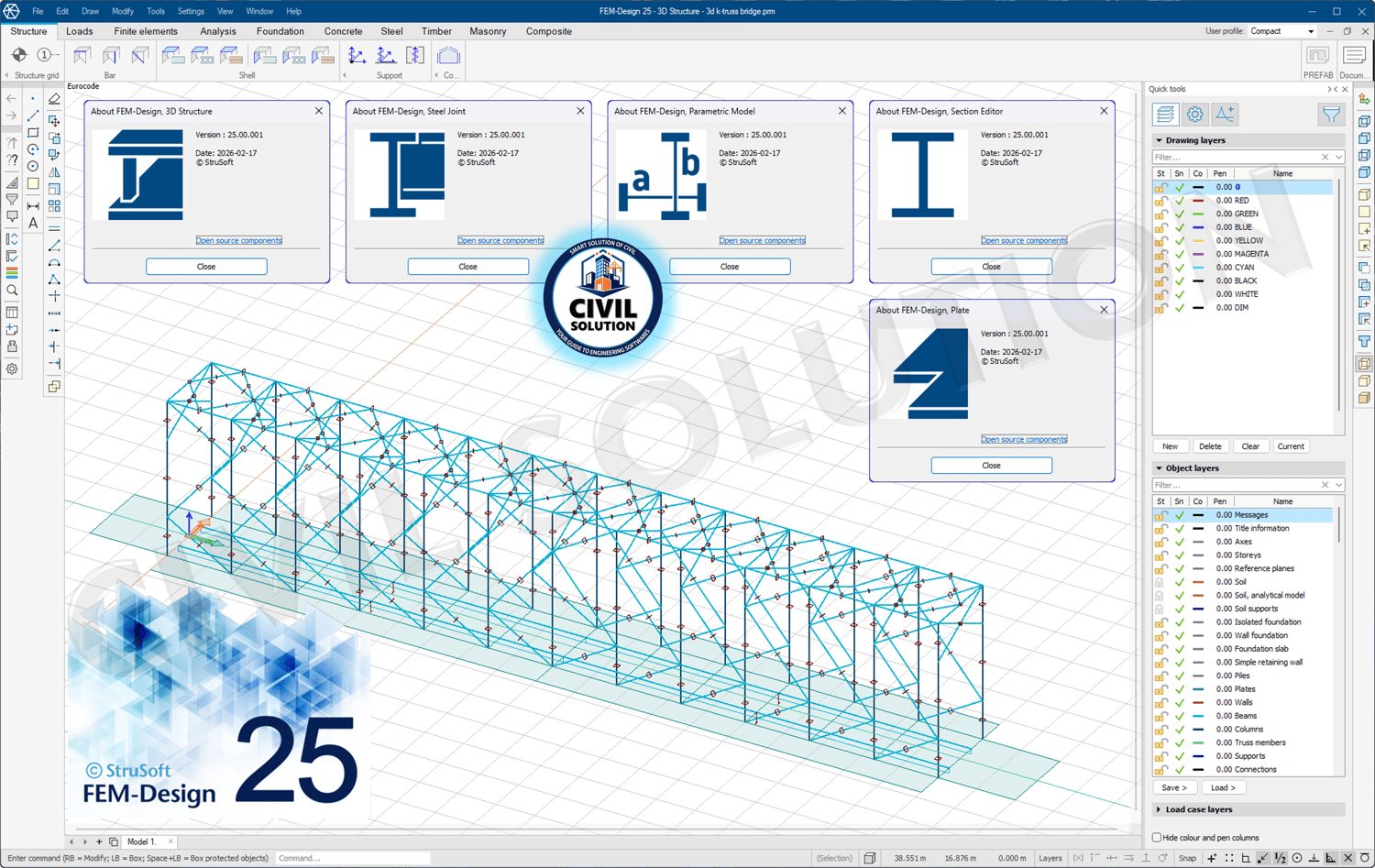The height and width of the screenshot is (868, 1375).
Task: Select the layers icon in Quick tools
Action: [x=1165, y=115]
